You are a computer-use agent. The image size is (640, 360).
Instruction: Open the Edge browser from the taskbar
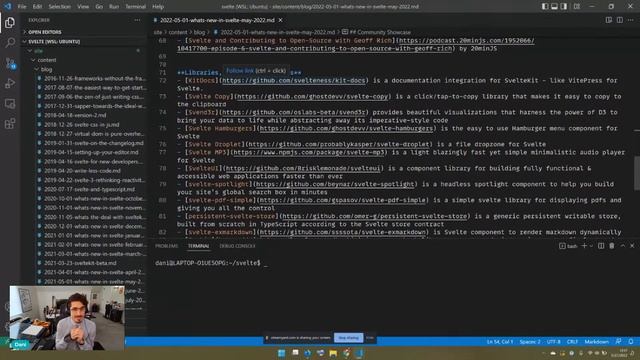pyautogui.click(x=307, y=353)
